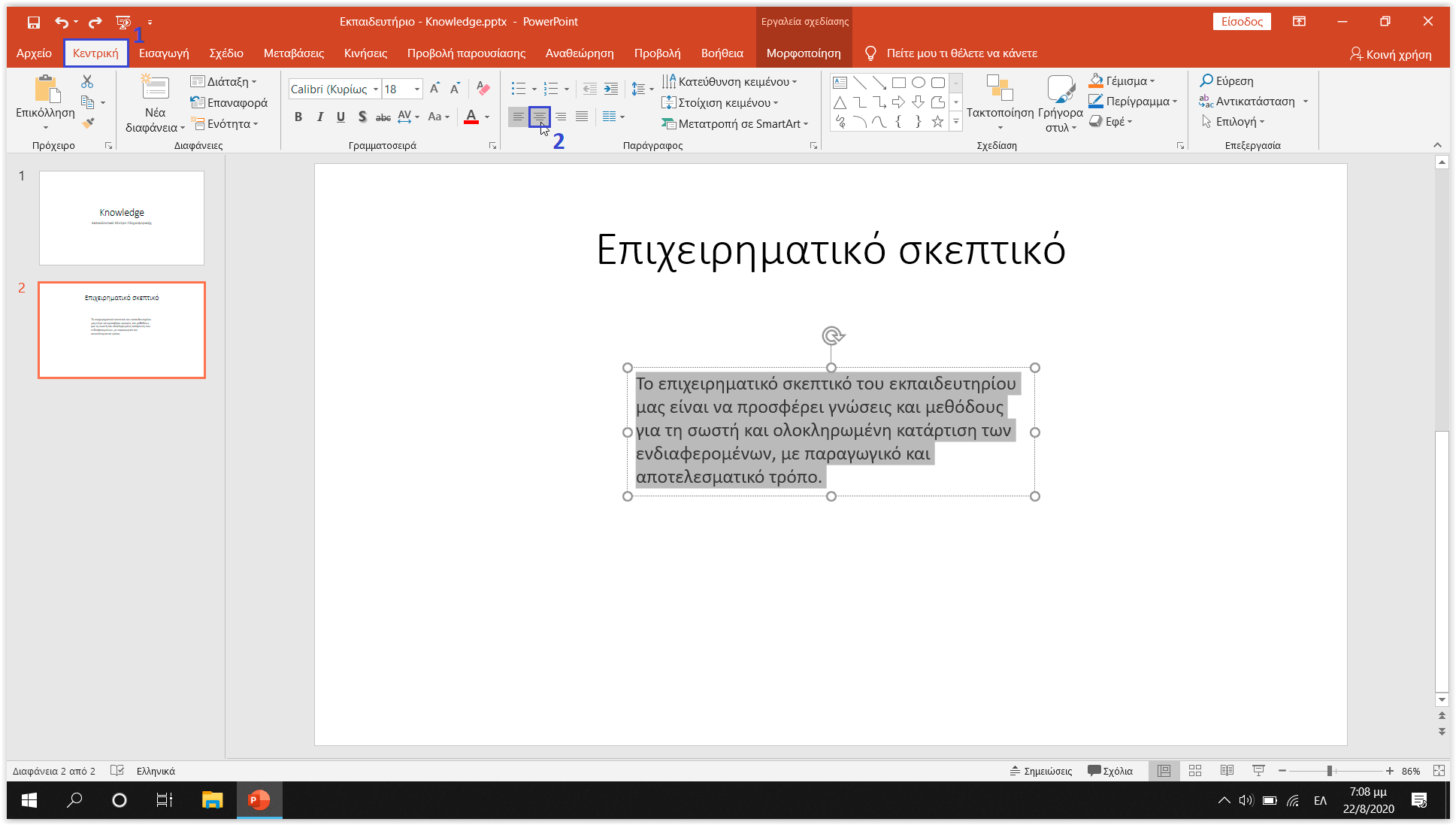Click Επαναφορά reset slide button
Screen dimensions: 1456x825
coord(229,102)
